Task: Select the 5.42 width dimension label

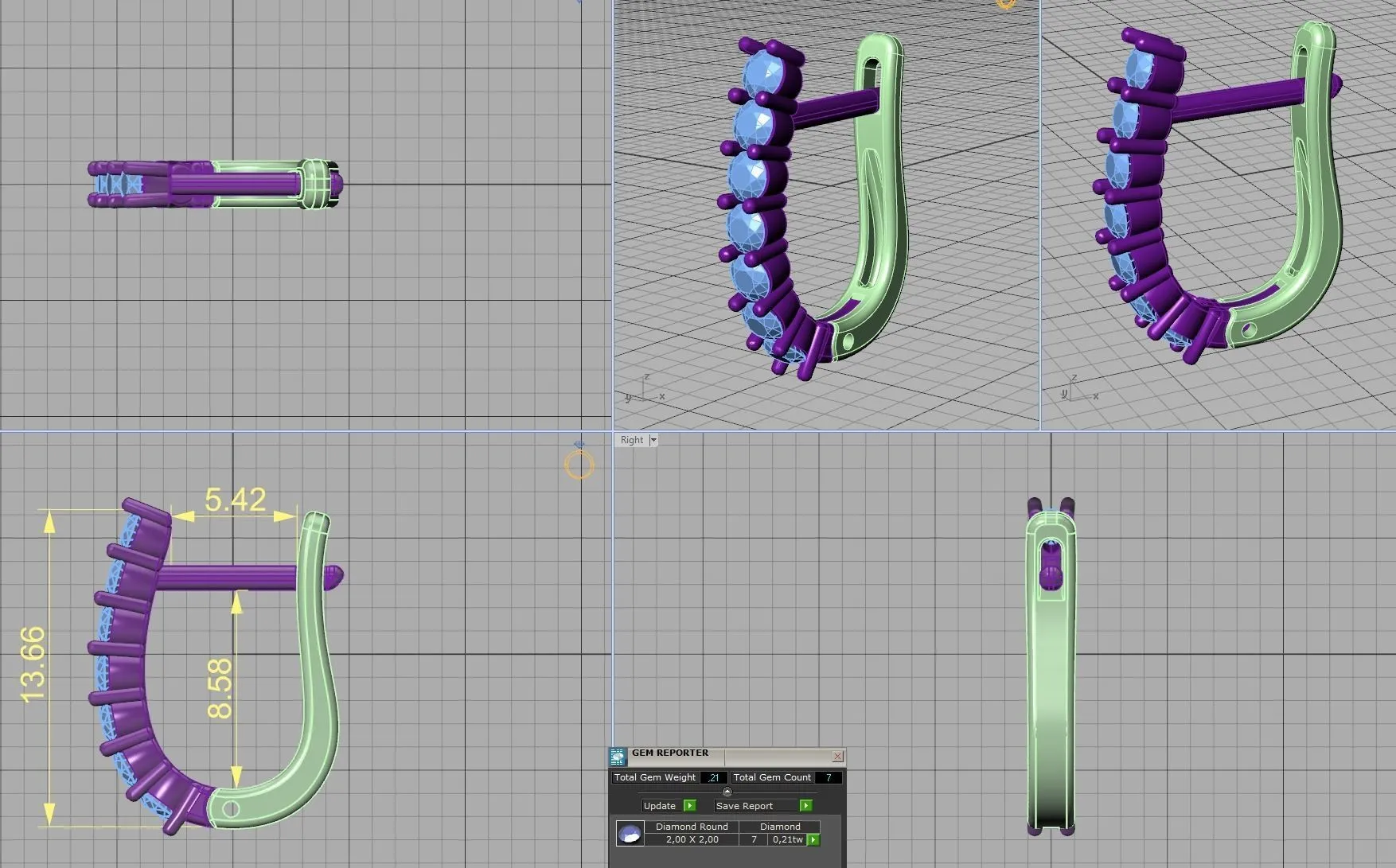Action: pyautogui.click(x=235, y=500)
